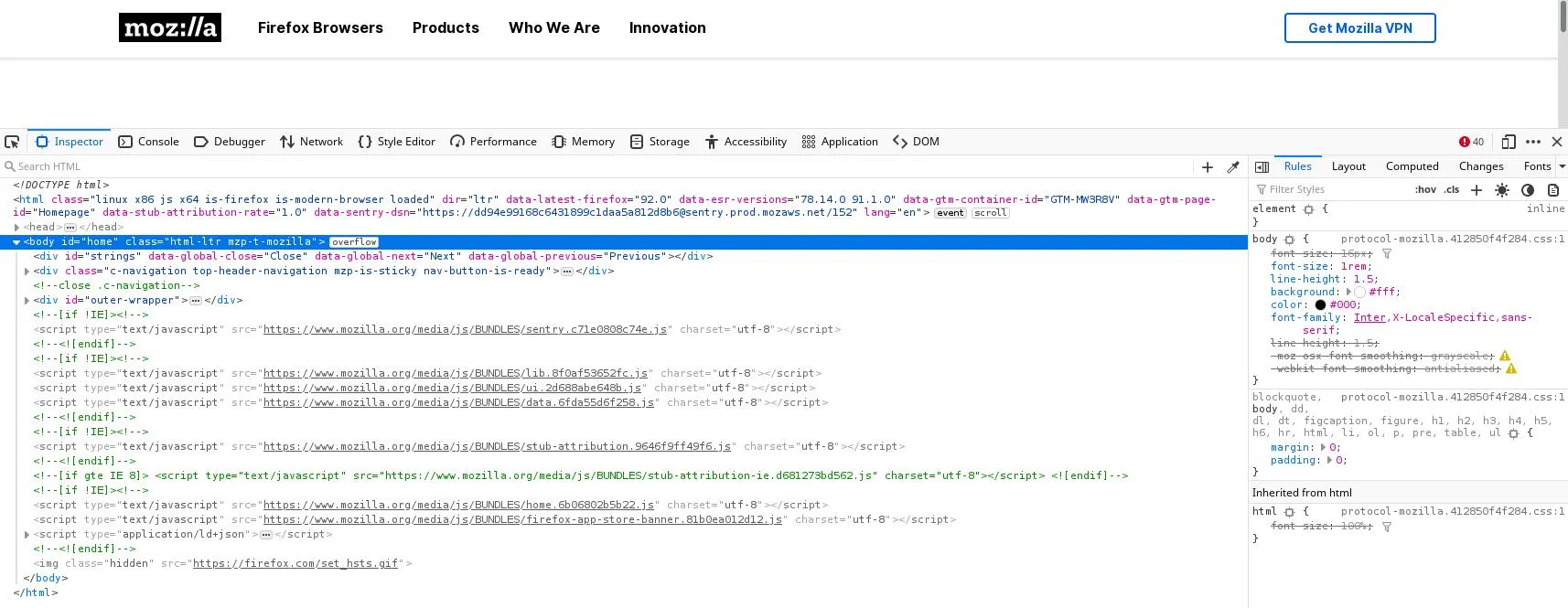1568x608 pixels.
Task: Open the Computed sidebar tab
Action: [x=1412, y=166]
